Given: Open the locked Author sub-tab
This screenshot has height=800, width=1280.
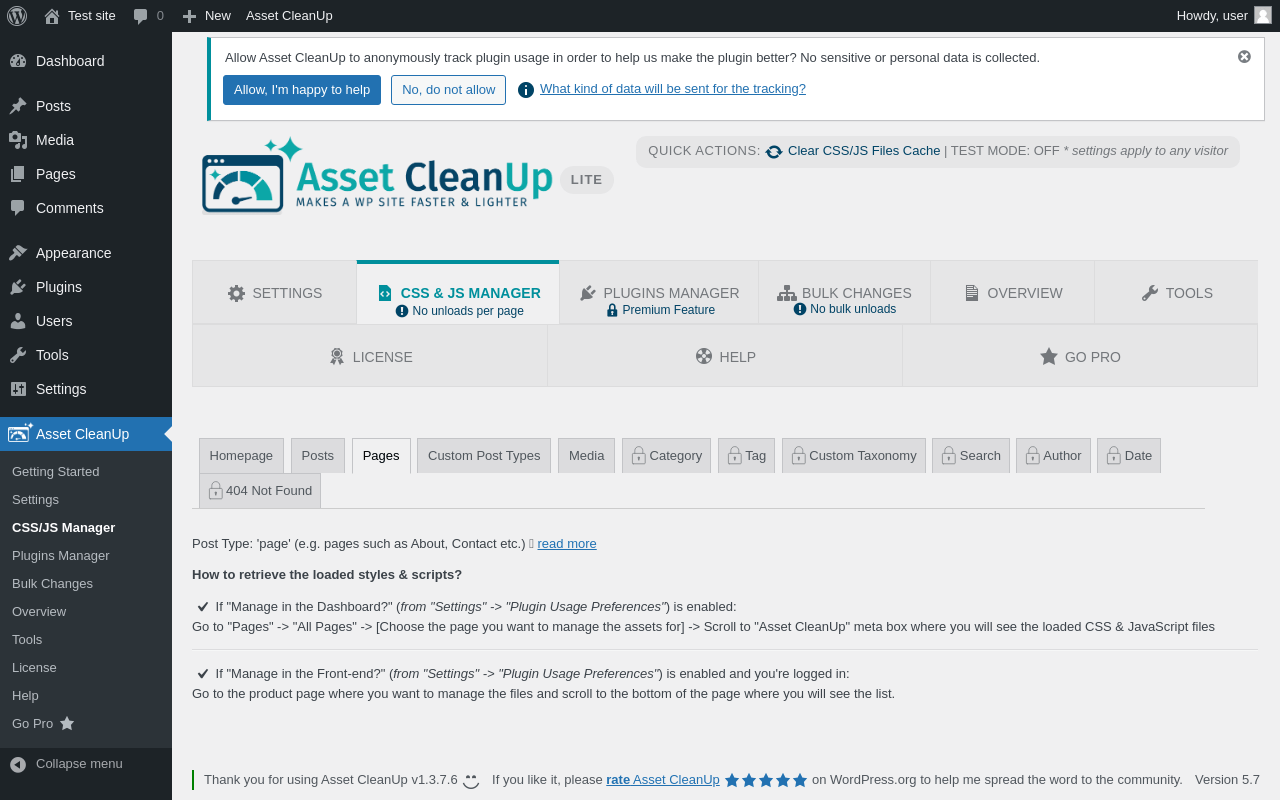Looking at the screenshot, I should coord(1054,456).
